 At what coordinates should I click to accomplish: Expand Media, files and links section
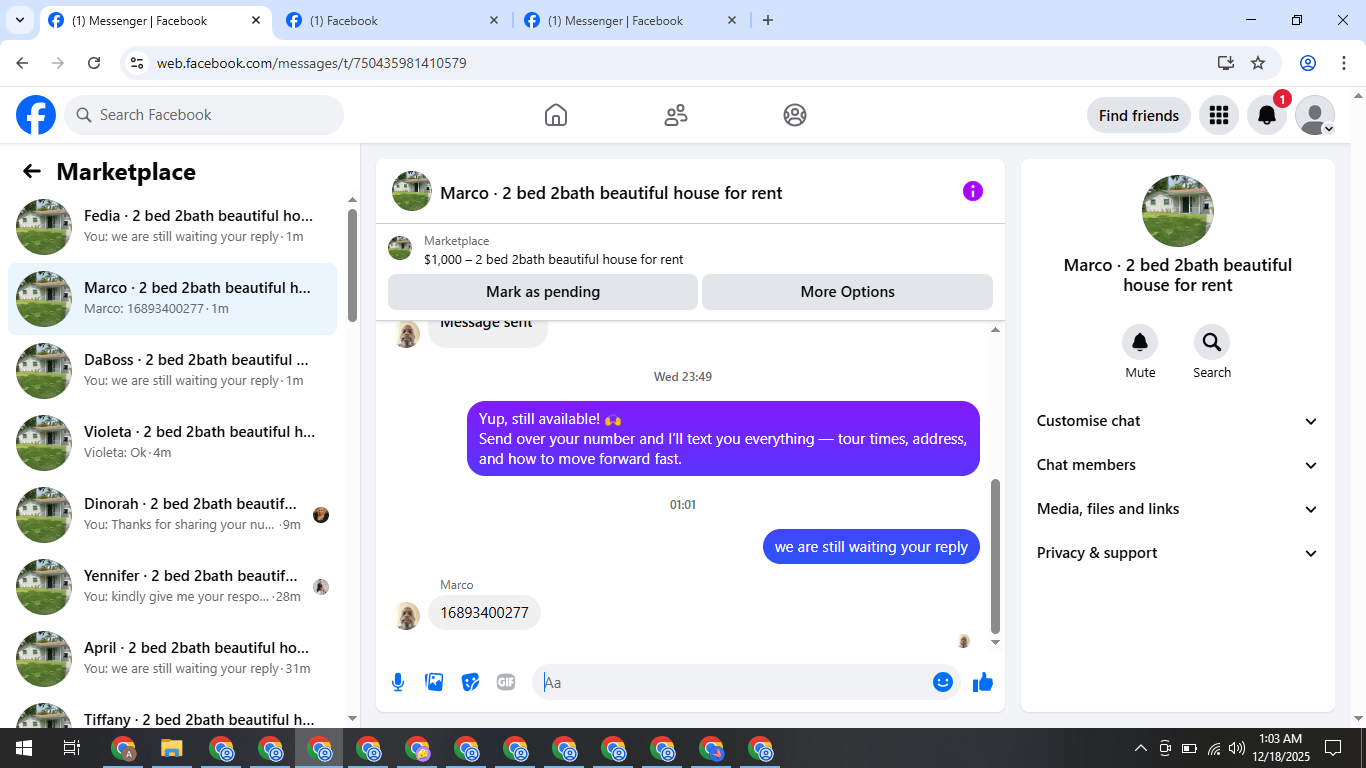pyautogui.click(x=1178, y=509)
